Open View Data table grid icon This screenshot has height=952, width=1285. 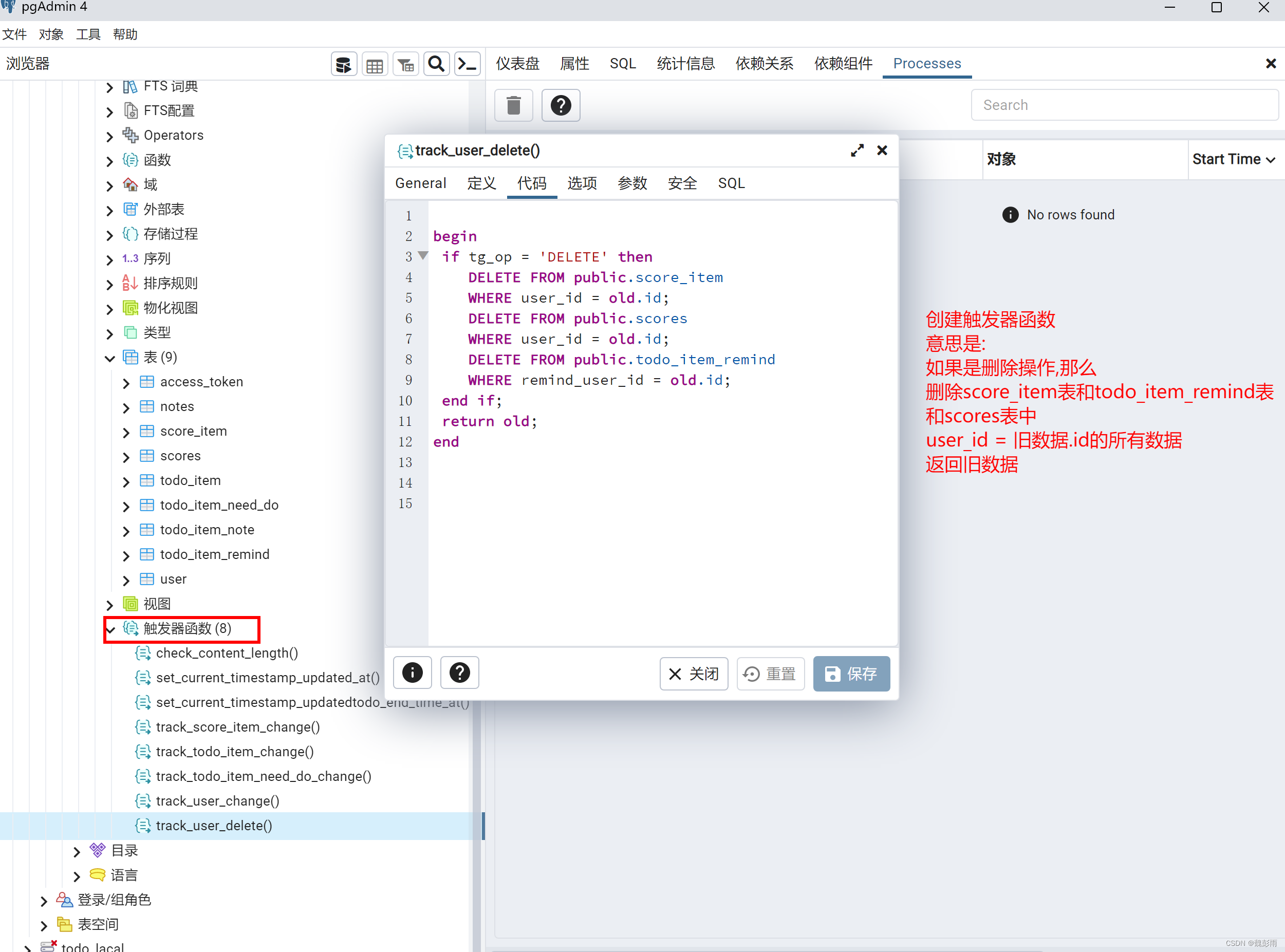pos(375,65)
